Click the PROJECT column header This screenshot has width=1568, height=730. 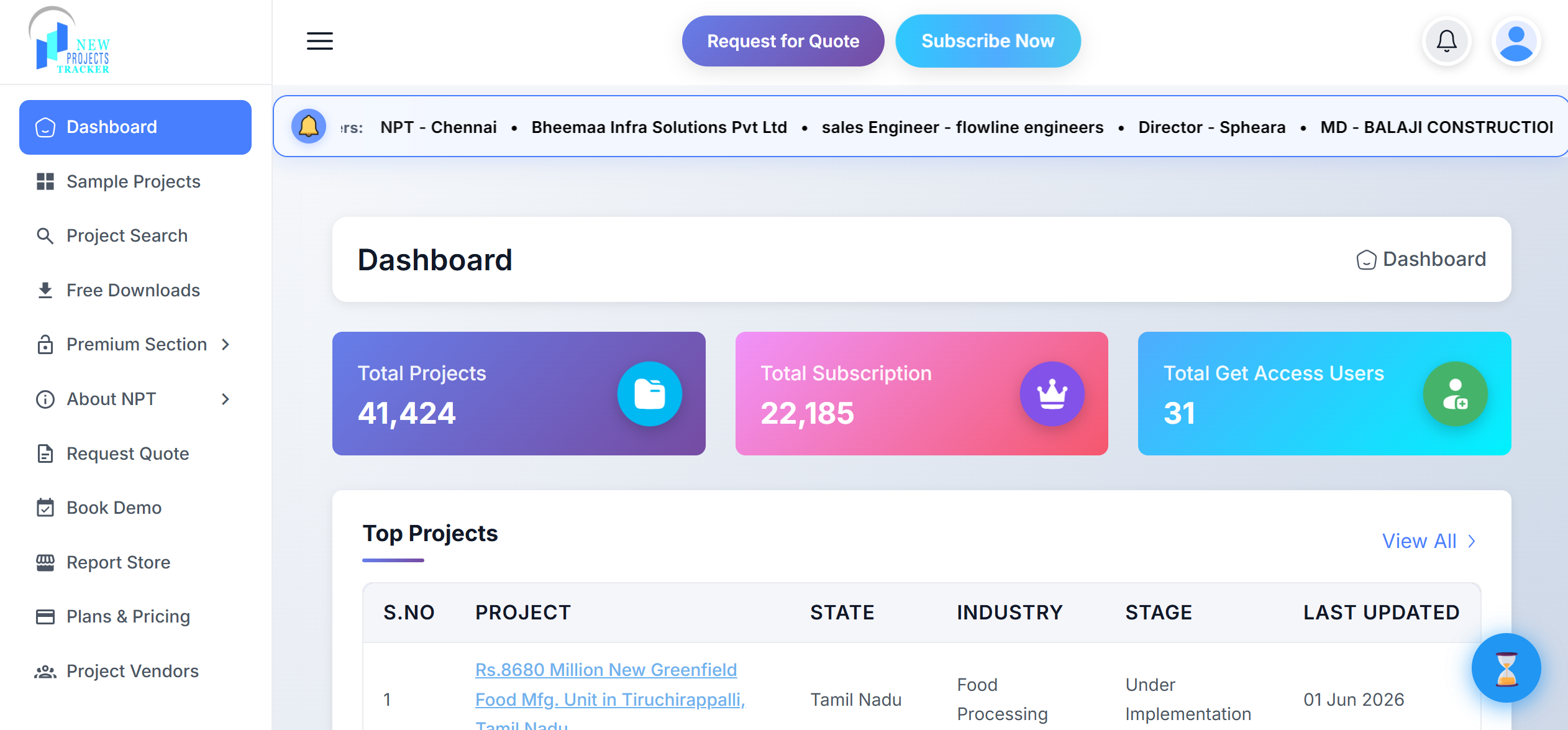[x=523, y=613]
